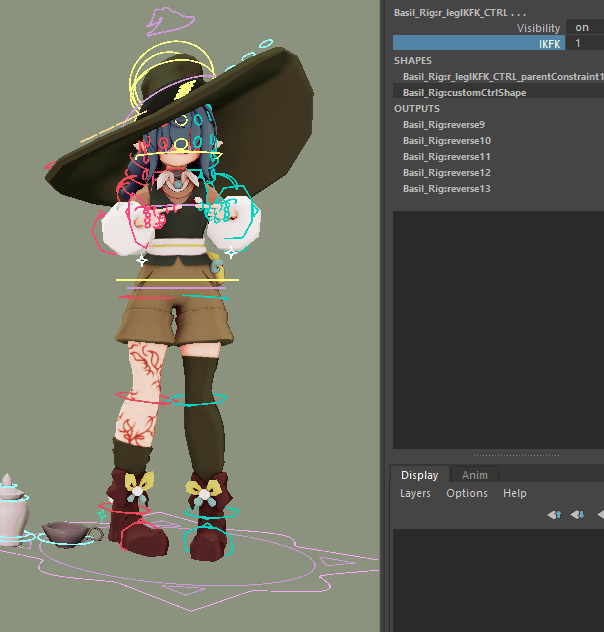Screen dimensions: 604x632
Task: Open the Options menu in layer editor
Action: click(467, 493)
